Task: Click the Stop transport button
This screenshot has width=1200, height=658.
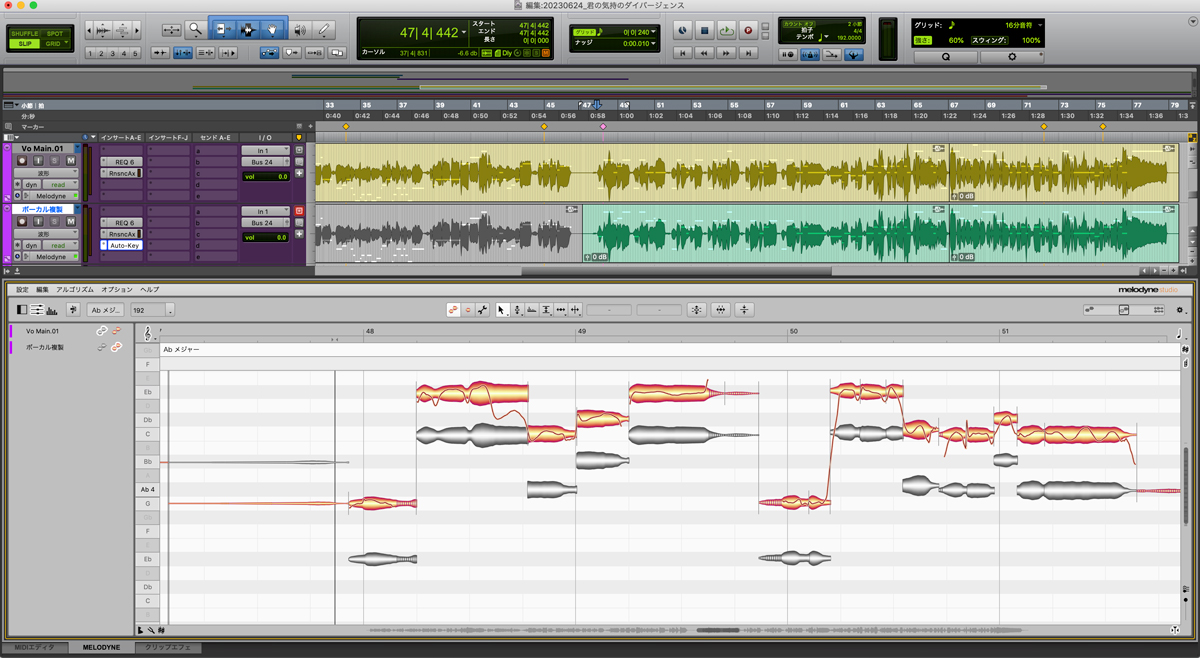Action: [x=704, y=31]
